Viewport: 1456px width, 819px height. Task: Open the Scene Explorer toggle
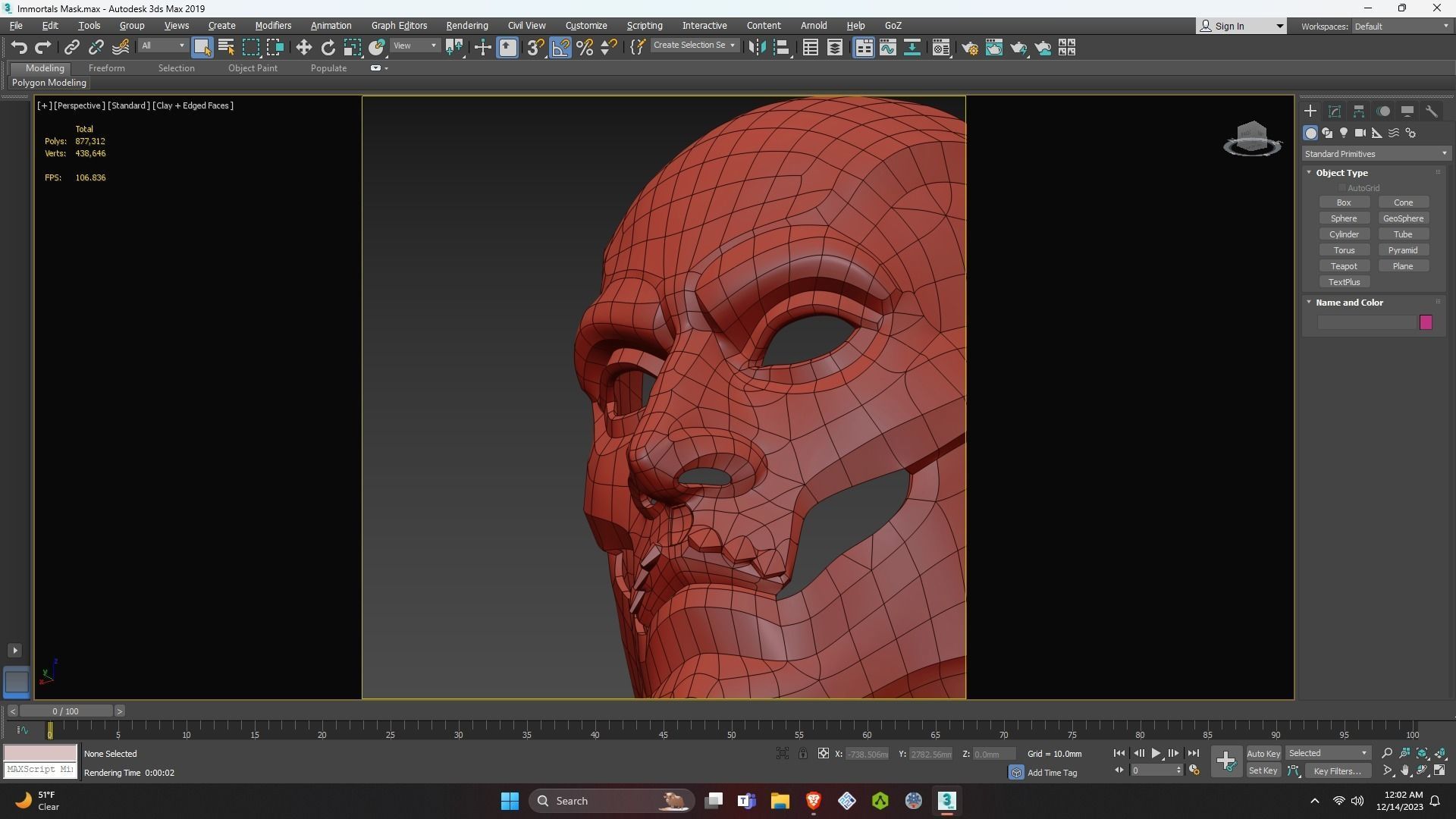pos(810,48)
